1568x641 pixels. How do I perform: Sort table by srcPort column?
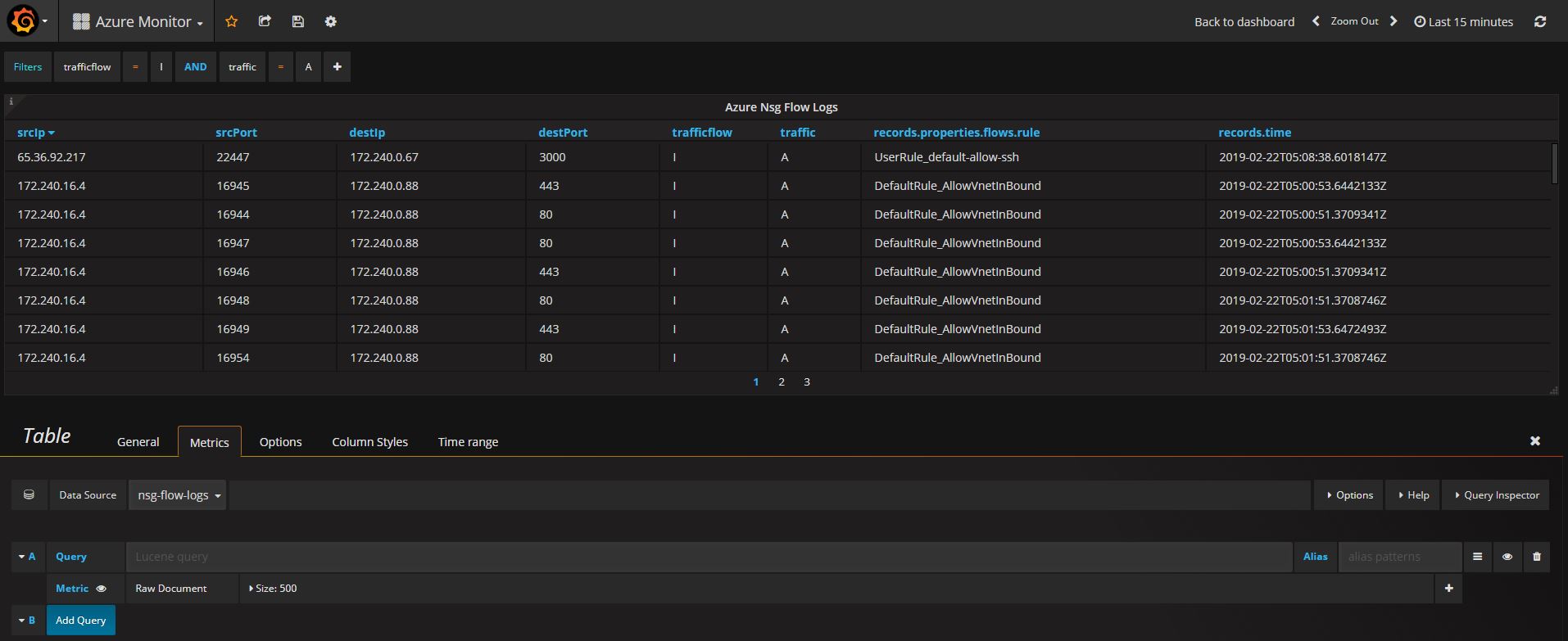pyautogui.click(x=236, y=133)
